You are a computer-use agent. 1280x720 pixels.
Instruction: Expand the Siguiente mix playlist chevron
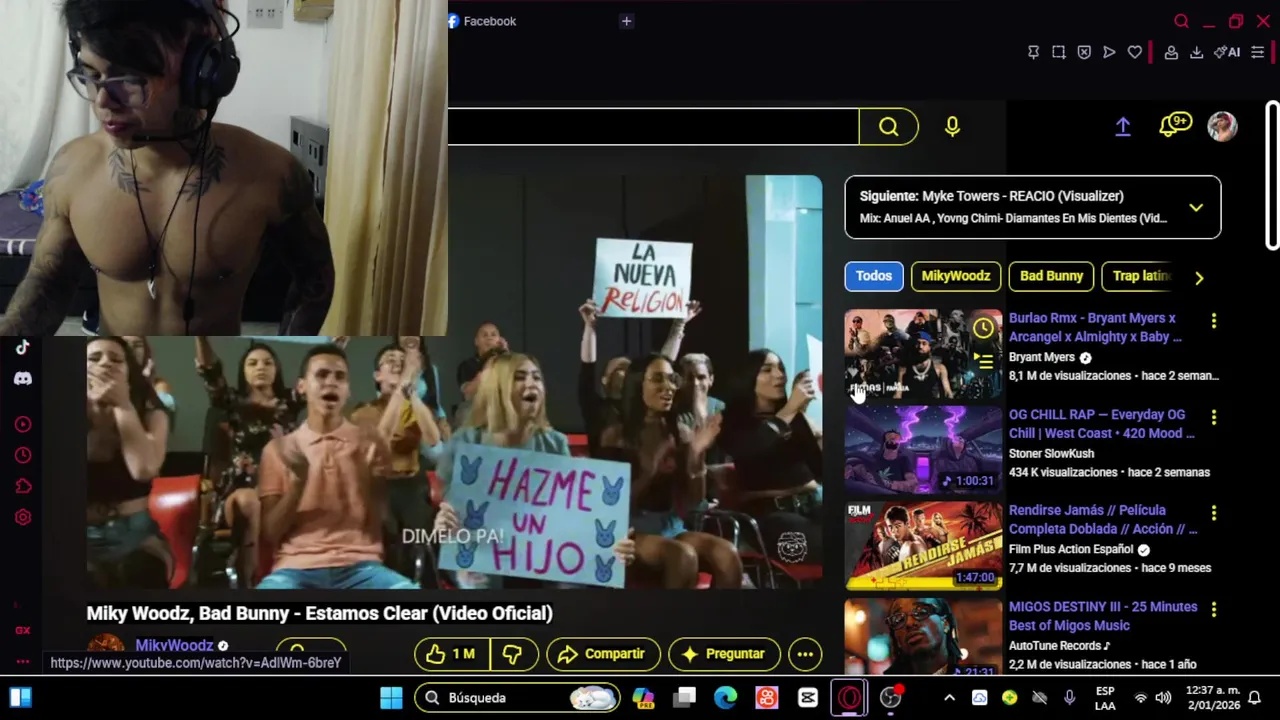(1196, 207)
